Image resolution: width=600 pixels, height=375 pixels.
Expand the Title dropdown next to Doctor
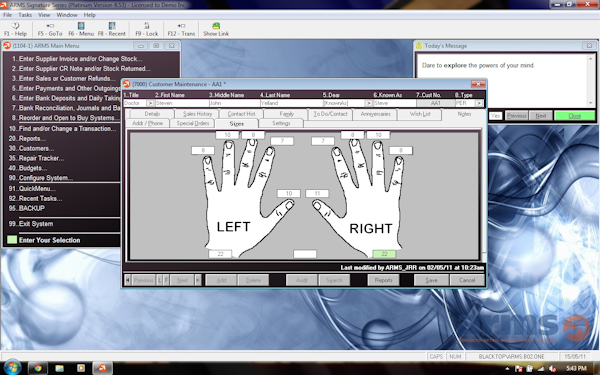click(150, 103)
